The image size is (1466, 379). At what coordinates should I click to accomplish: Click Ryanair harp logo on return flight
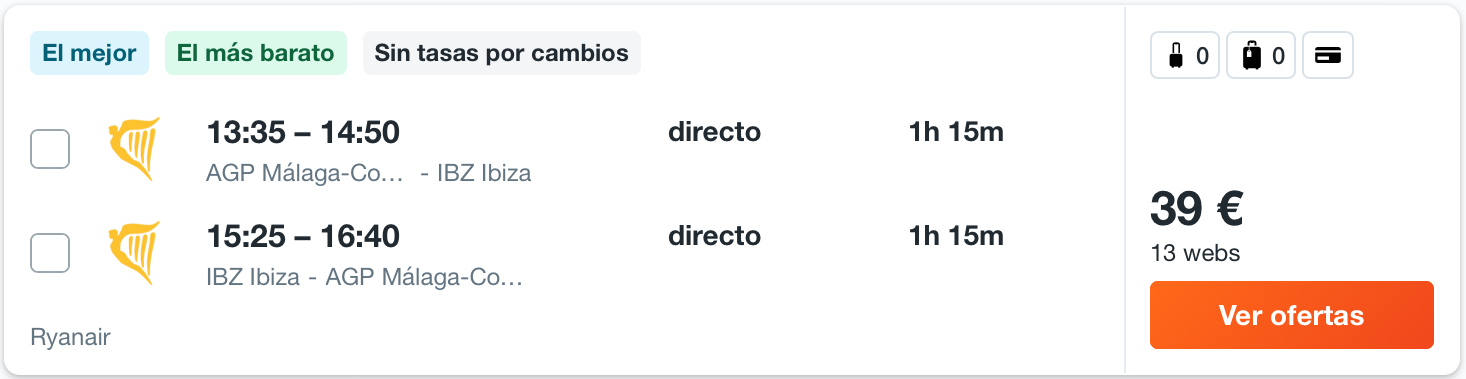coord(134,253)
